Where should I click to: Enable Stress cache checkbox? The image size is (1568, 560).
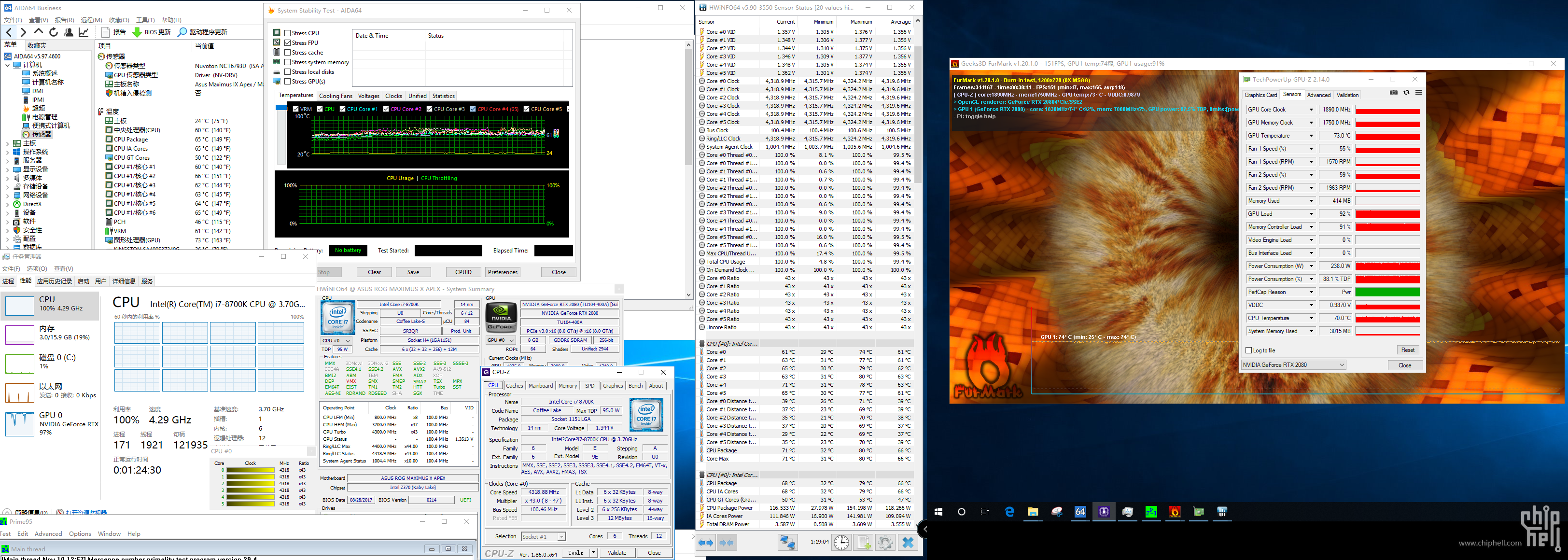point(287,52)
